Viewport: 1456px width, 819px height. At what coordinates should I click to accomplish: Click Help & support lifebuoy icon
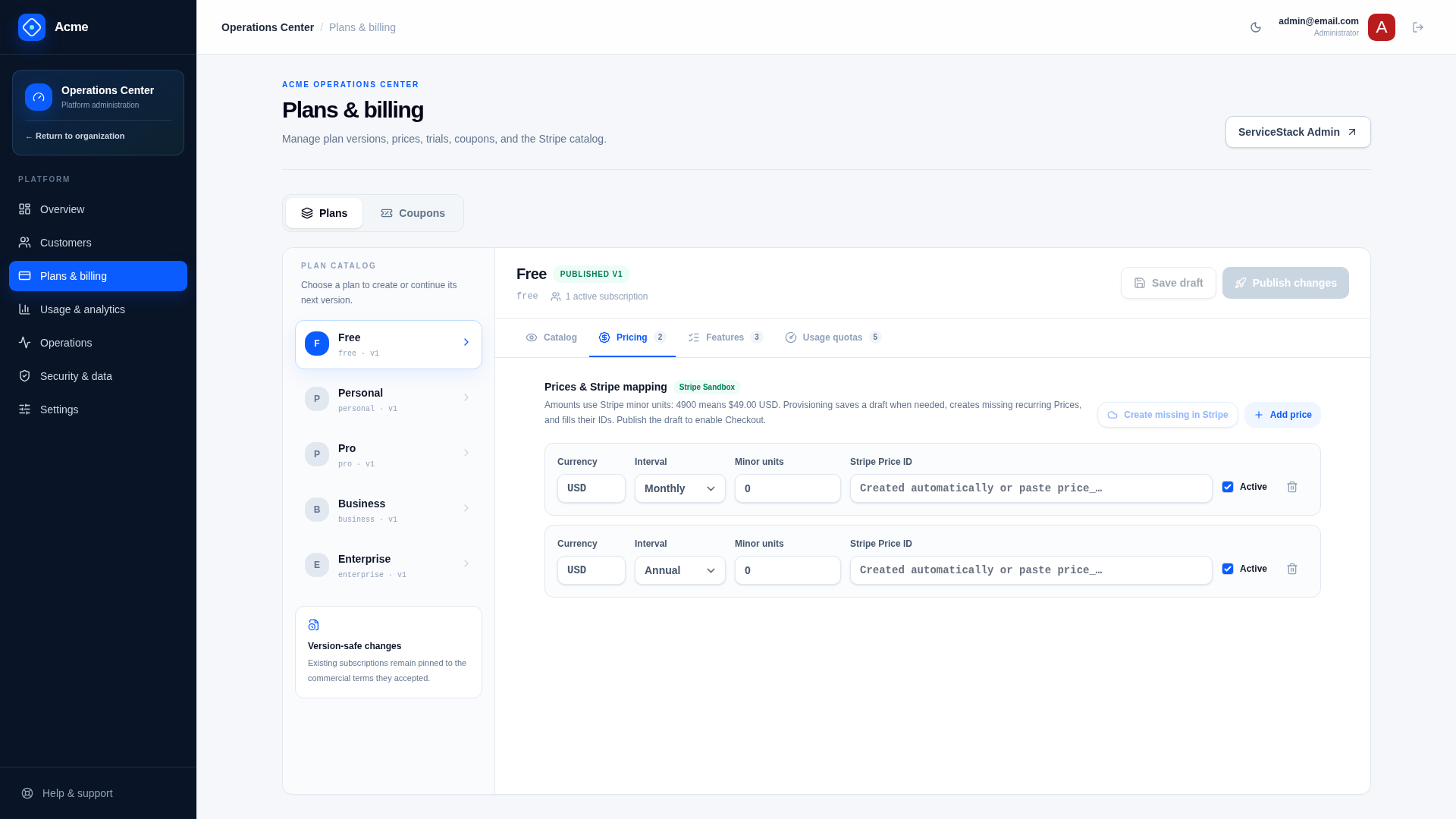tap(27, 793)
